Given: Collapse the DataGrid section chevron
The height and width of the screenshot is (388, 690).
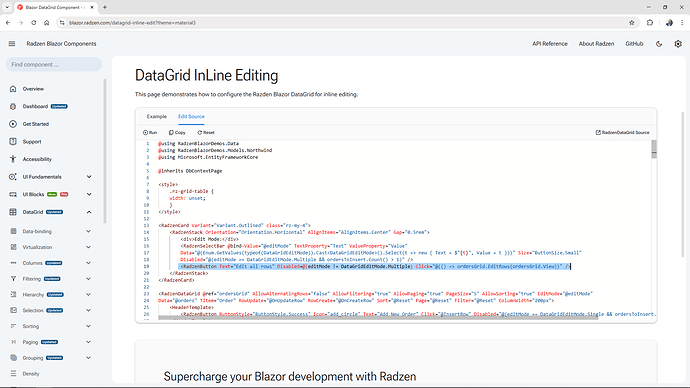Looking at the screenshot, I should click(x=89, y=212).
